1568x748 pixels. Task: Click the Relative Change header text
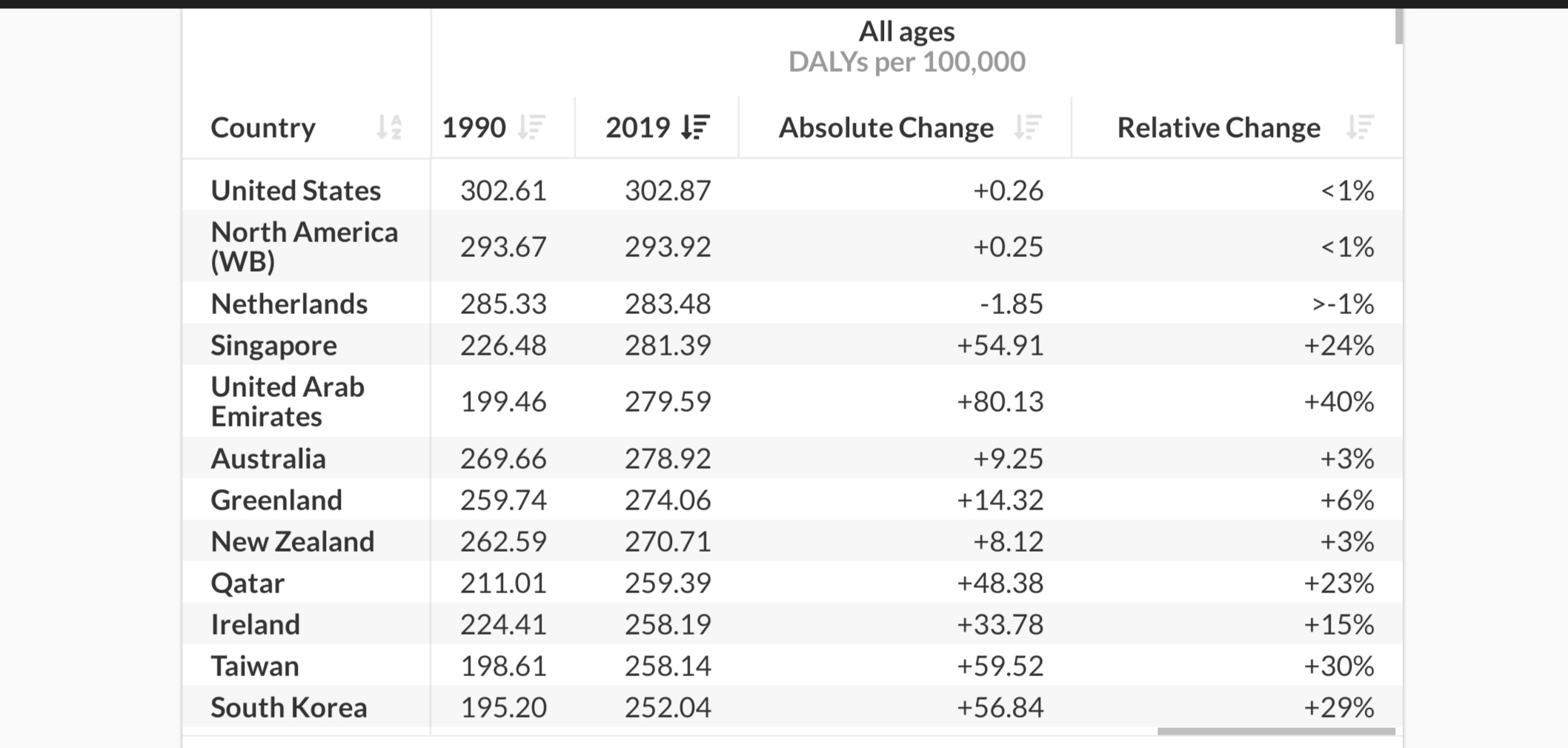(1218, 127)
